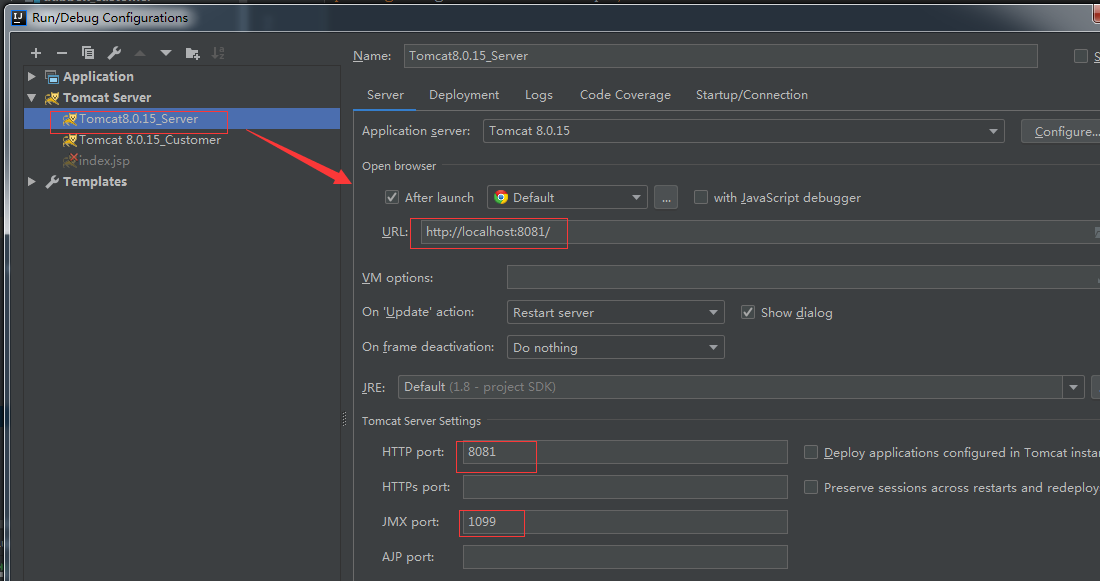Copy the selected configuration
This screenshot has height=581, width=1100.
88,53
